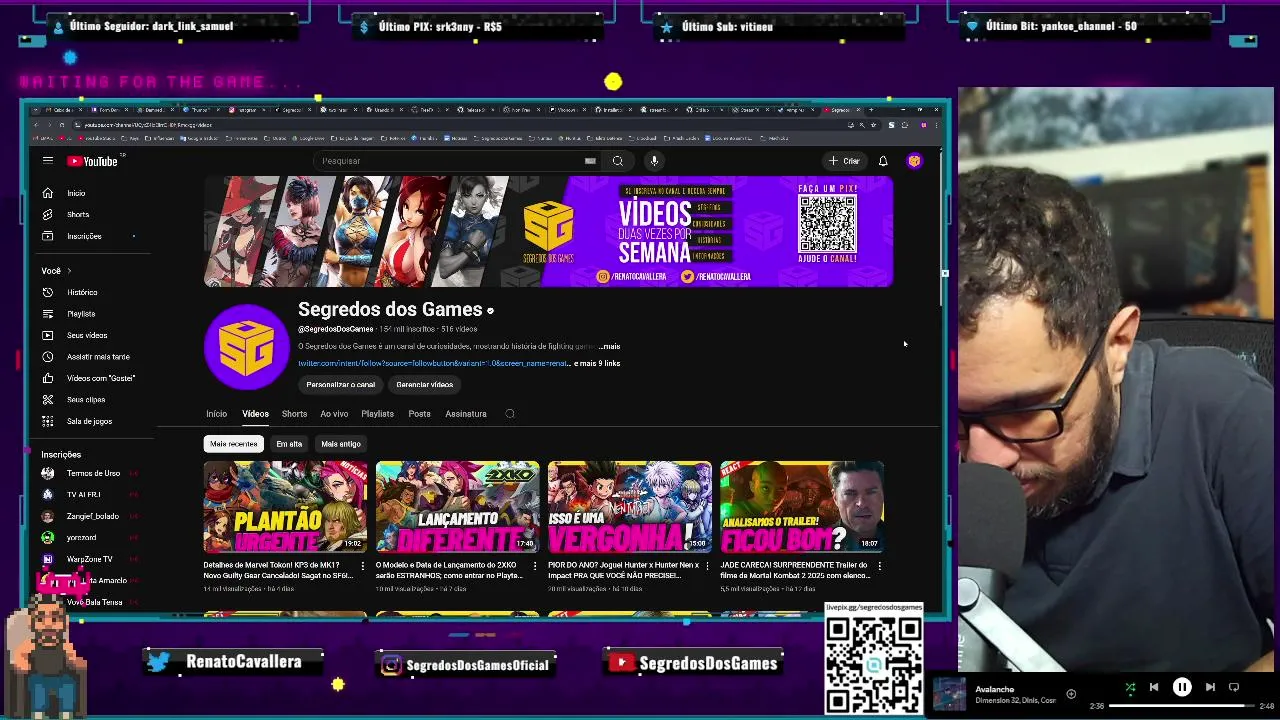Add Avalanche to liked songs
1280x720 pixels.
(1071, 694)
